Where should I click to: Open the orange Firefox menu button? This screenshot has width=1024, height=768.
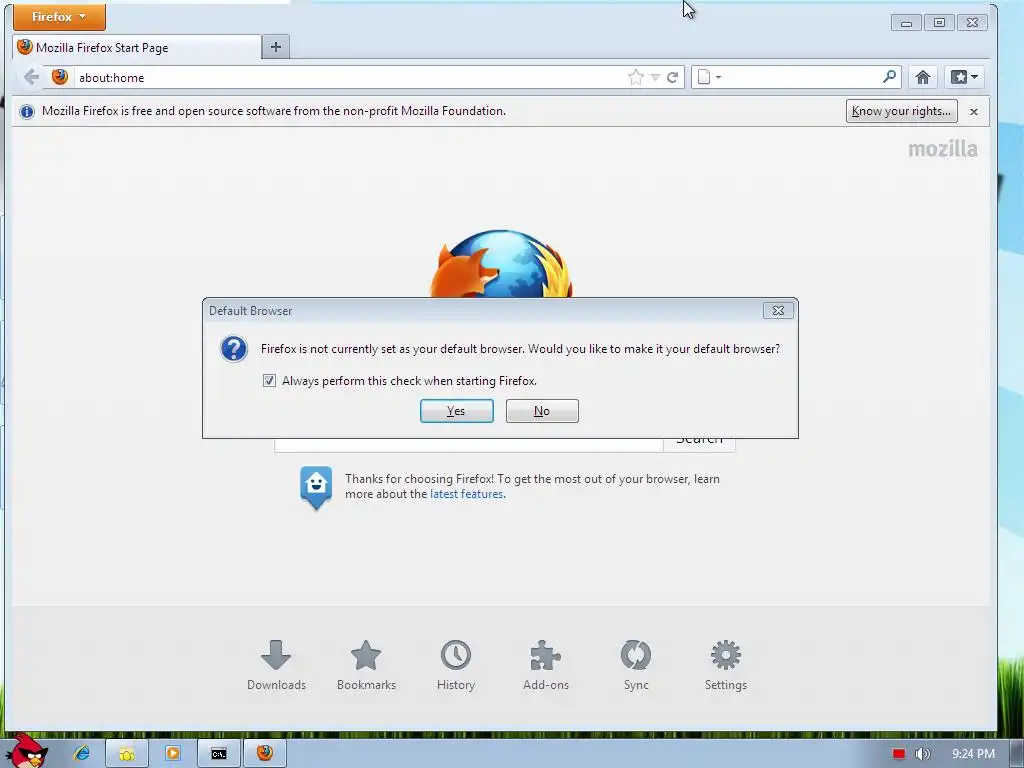click(59, 17)
